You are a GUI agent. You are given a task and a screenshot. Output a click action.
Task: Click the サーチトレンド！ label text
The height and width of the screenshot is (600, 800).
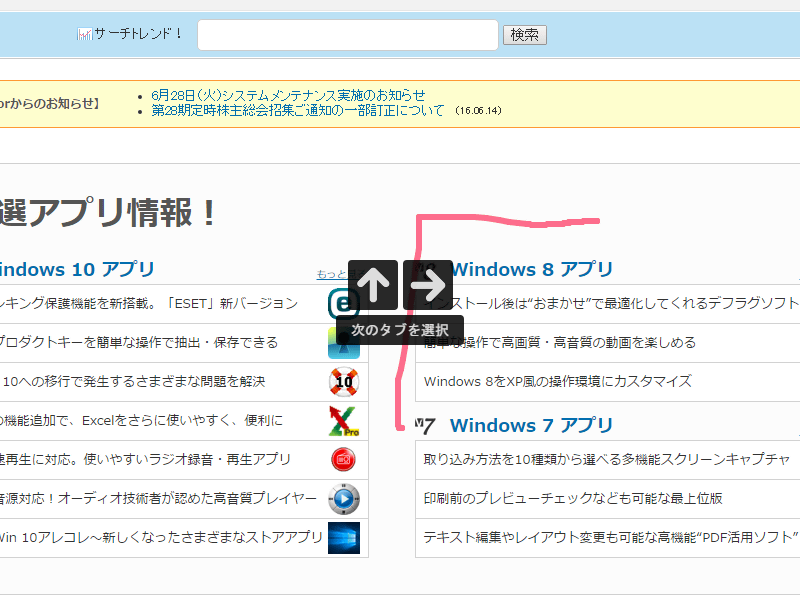point(139,34)
